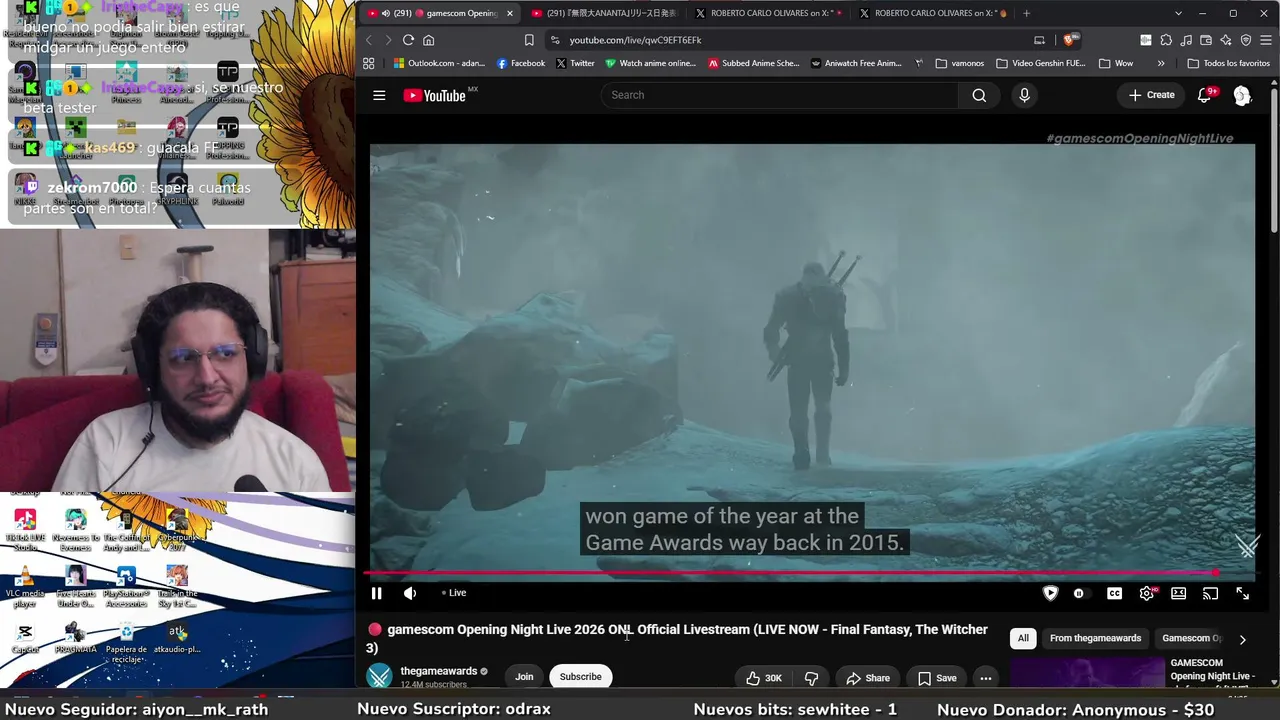
Task: Subscribe to thegameawards channel
Action: [x=581, y=677]
